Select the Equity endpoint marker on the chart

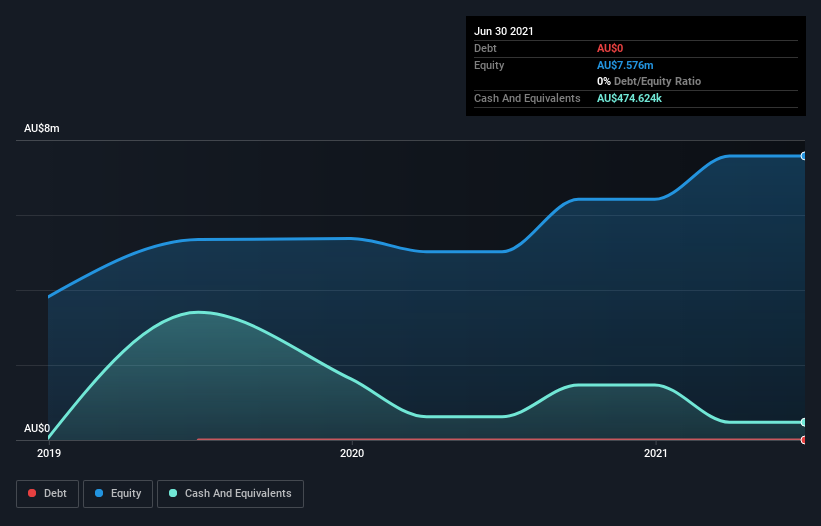[804, 156]
